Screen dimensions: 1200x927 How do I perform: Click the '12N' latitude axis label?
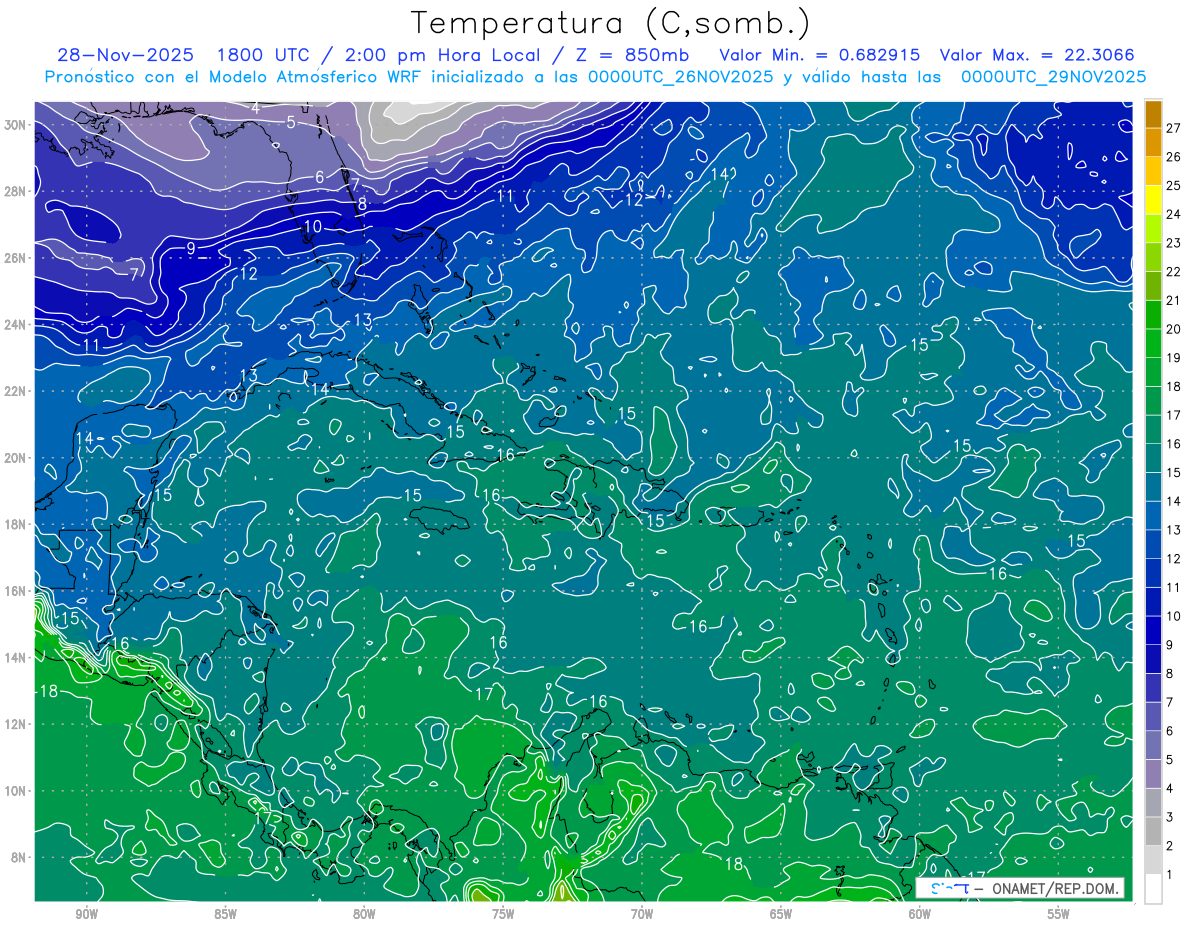pos(15,724)
